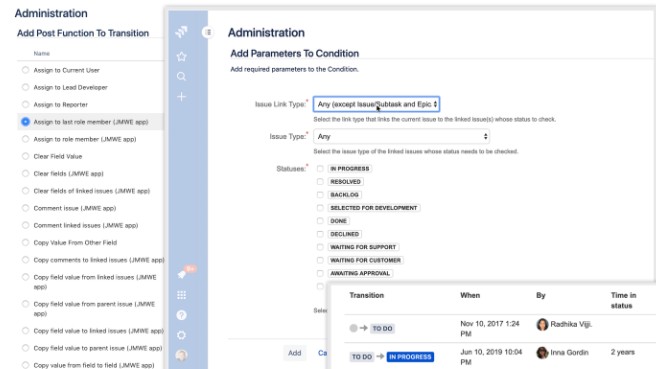Check the AWAITING APPROVAL checkbox
The width and height of the screenshot is (656, 369).
point(320,273)
